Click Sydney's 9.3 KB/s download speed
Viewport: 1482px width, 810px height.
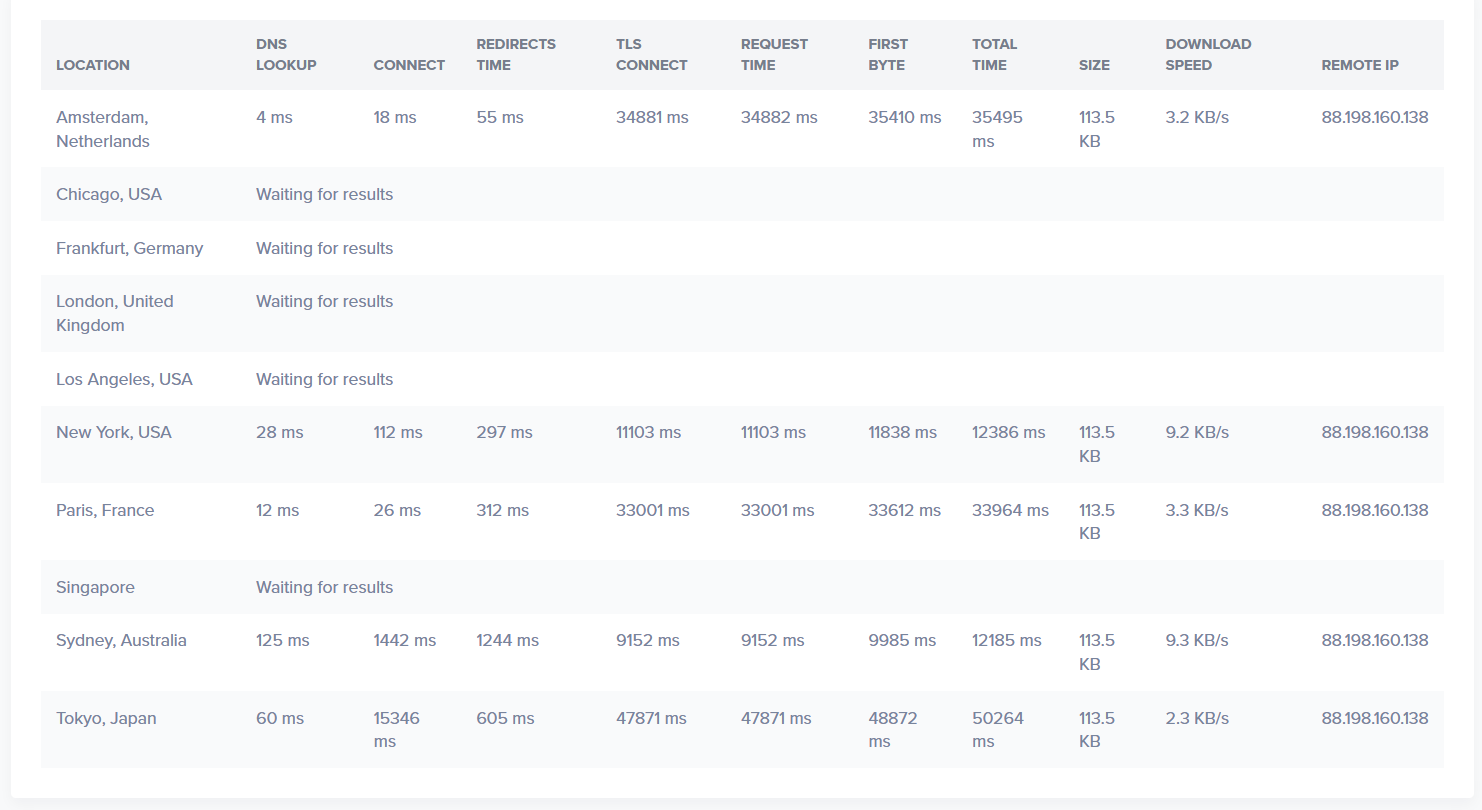[1197, 640]
